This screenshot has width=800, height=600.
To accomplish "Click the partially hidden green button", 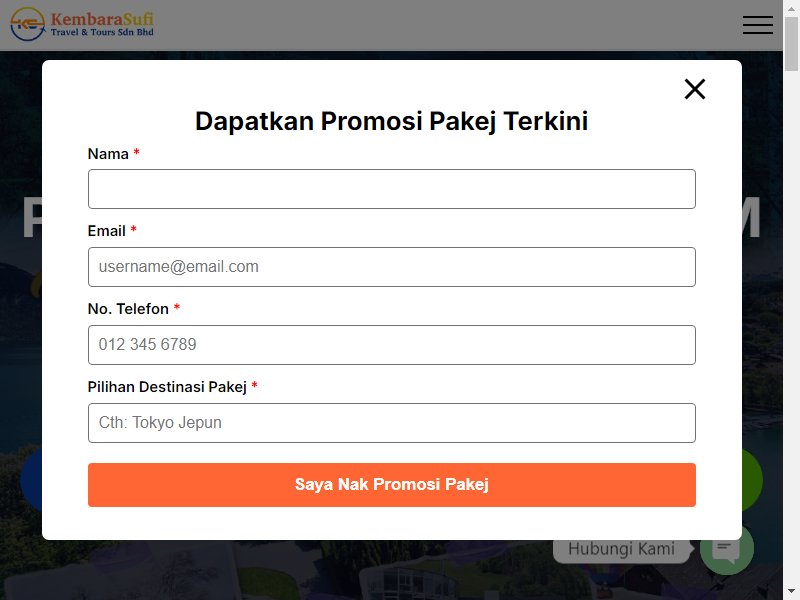I will pos(753,480).
